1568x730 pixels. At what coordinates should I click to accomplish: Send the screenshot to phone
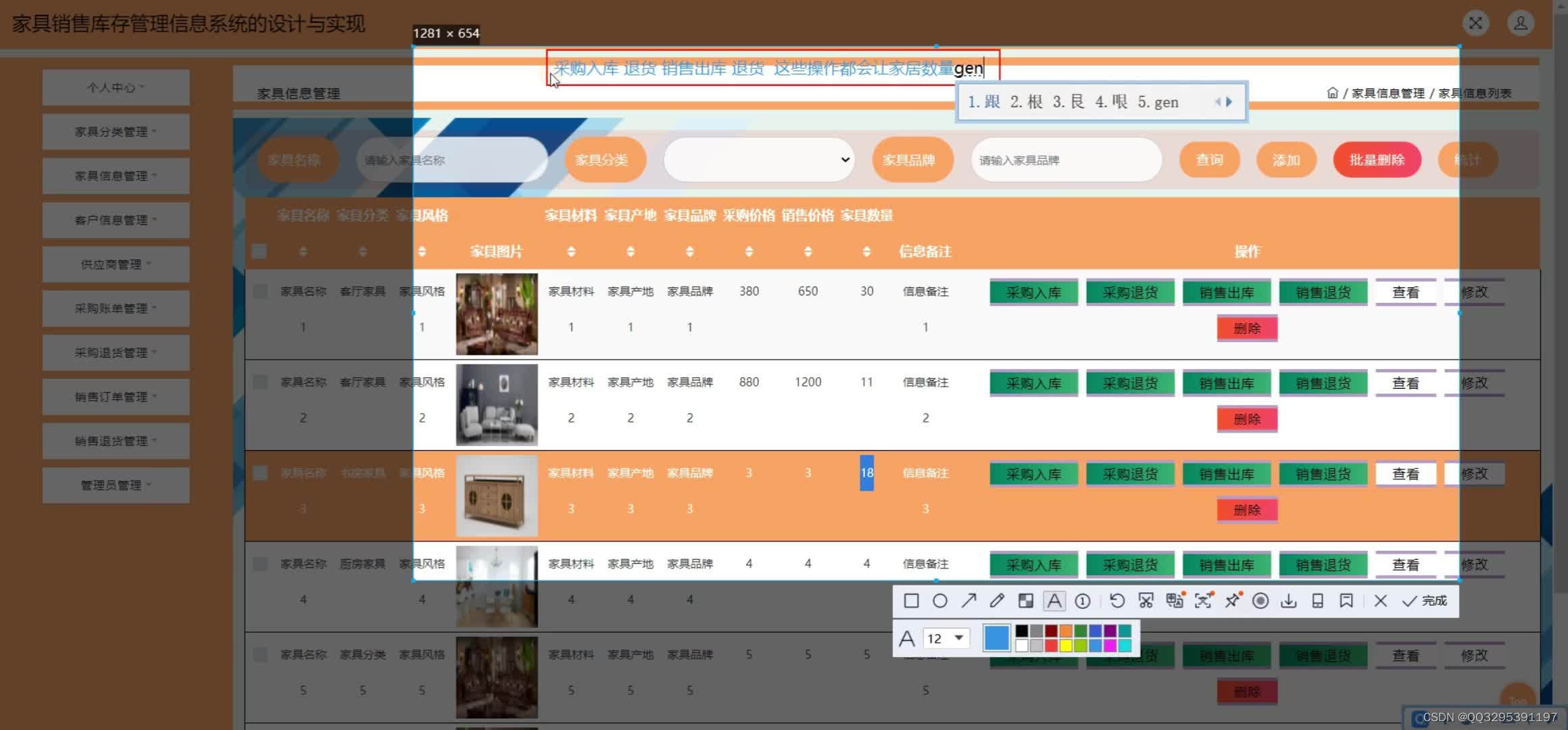coord(1318,601)
